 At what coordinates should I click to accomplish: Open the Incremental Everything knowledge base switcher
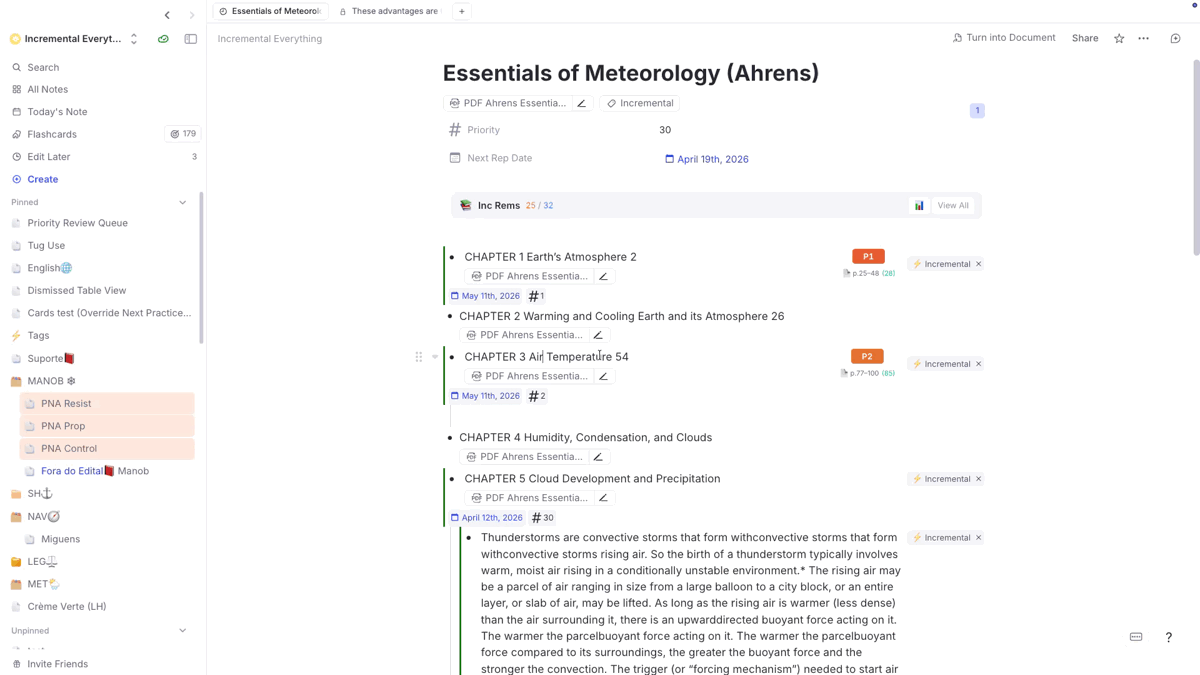tap(74, 39)
